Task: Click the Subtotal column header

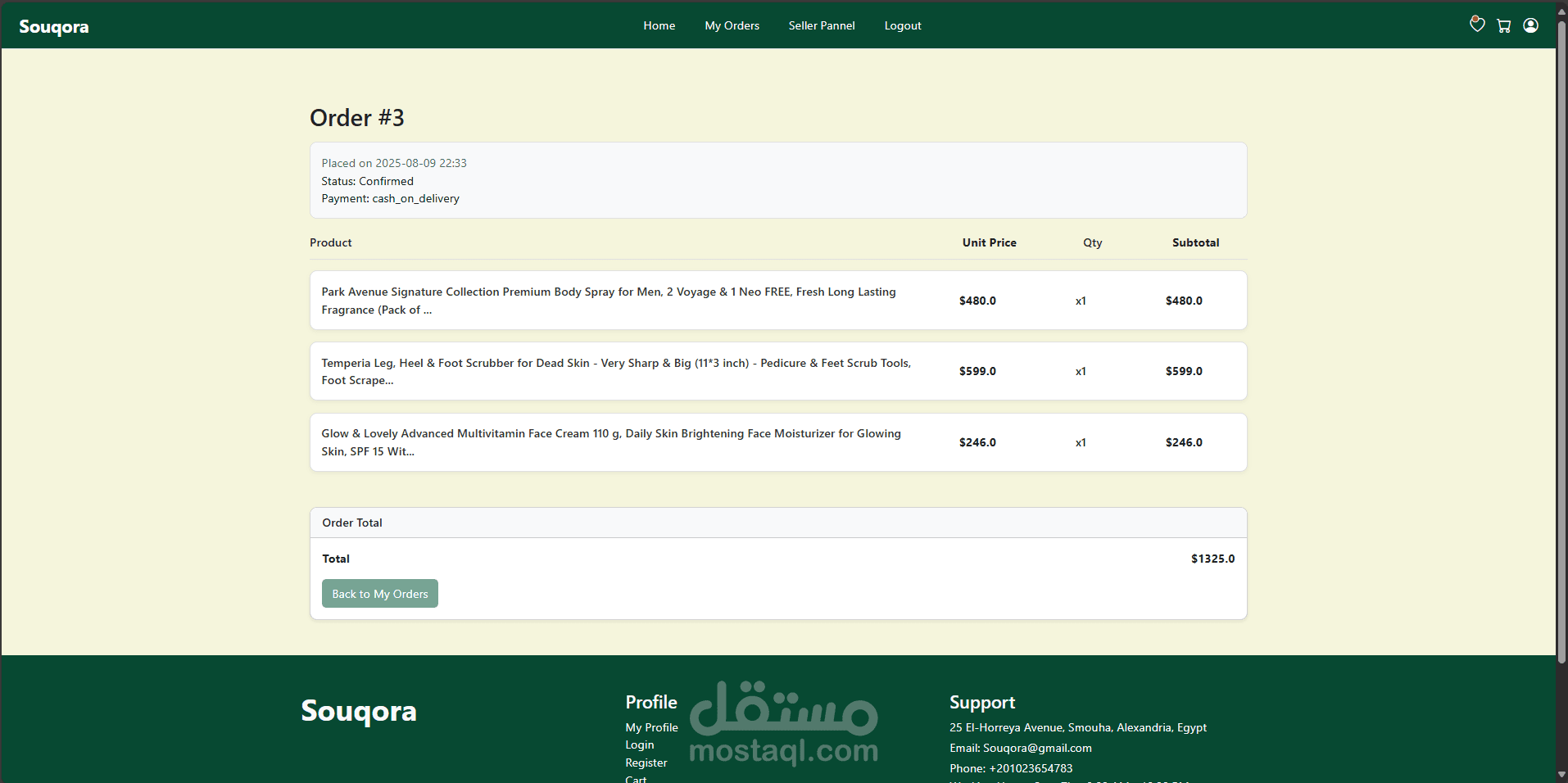Action: [1196, 242]
